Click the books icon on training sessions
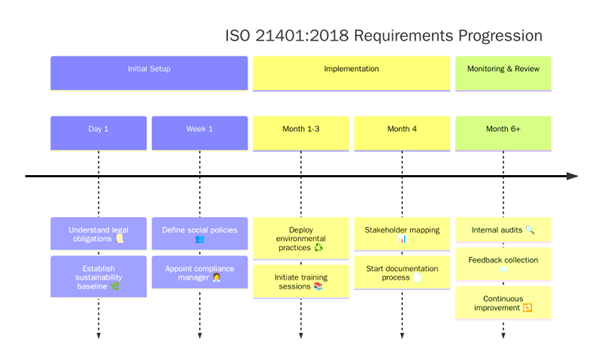 318,286
